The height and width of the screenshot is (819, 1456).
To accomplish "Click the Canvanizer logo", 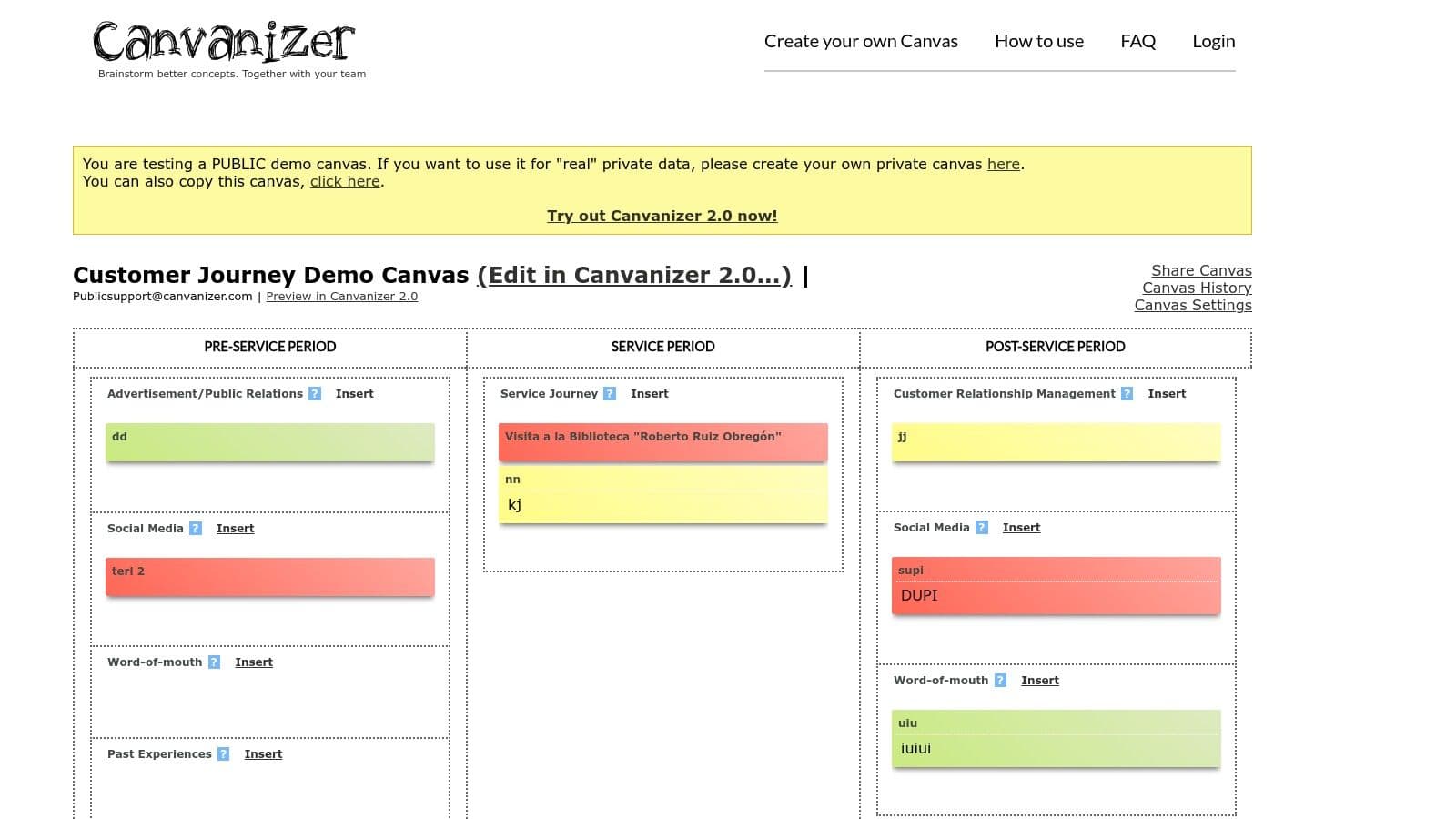I will tap(224, 44).
